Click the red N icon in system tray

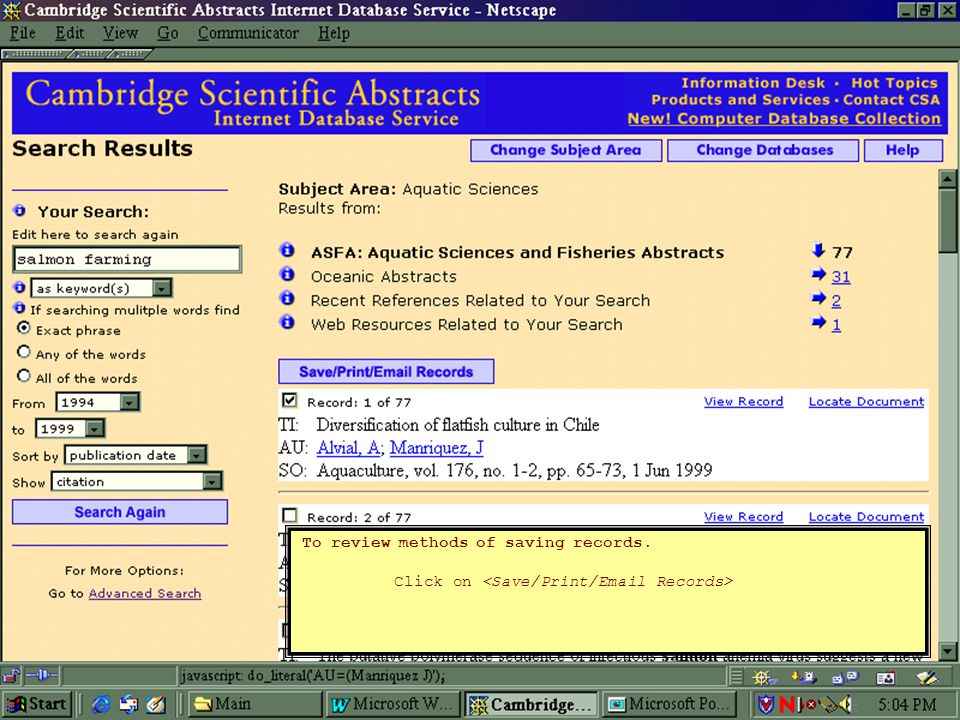click(x=786, y=705)
